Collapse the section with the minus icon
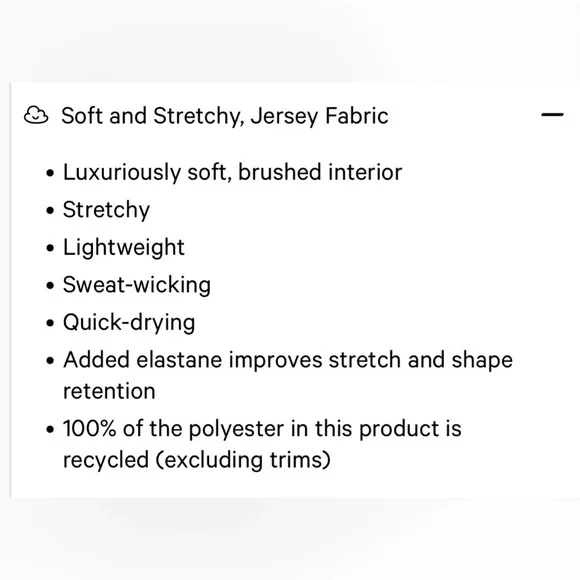Viewport: 580px width, 580px height. point(552,115)
